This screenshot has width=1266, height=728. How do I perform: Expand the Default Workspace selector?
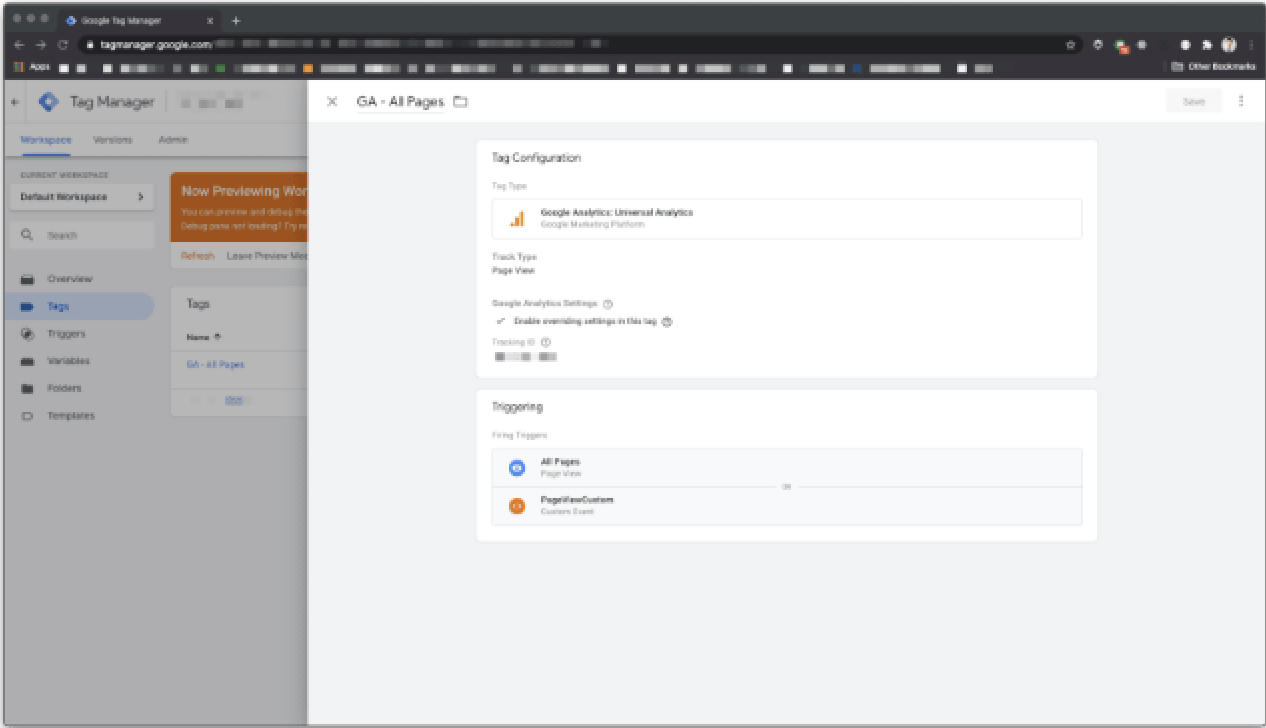[82, 197]
